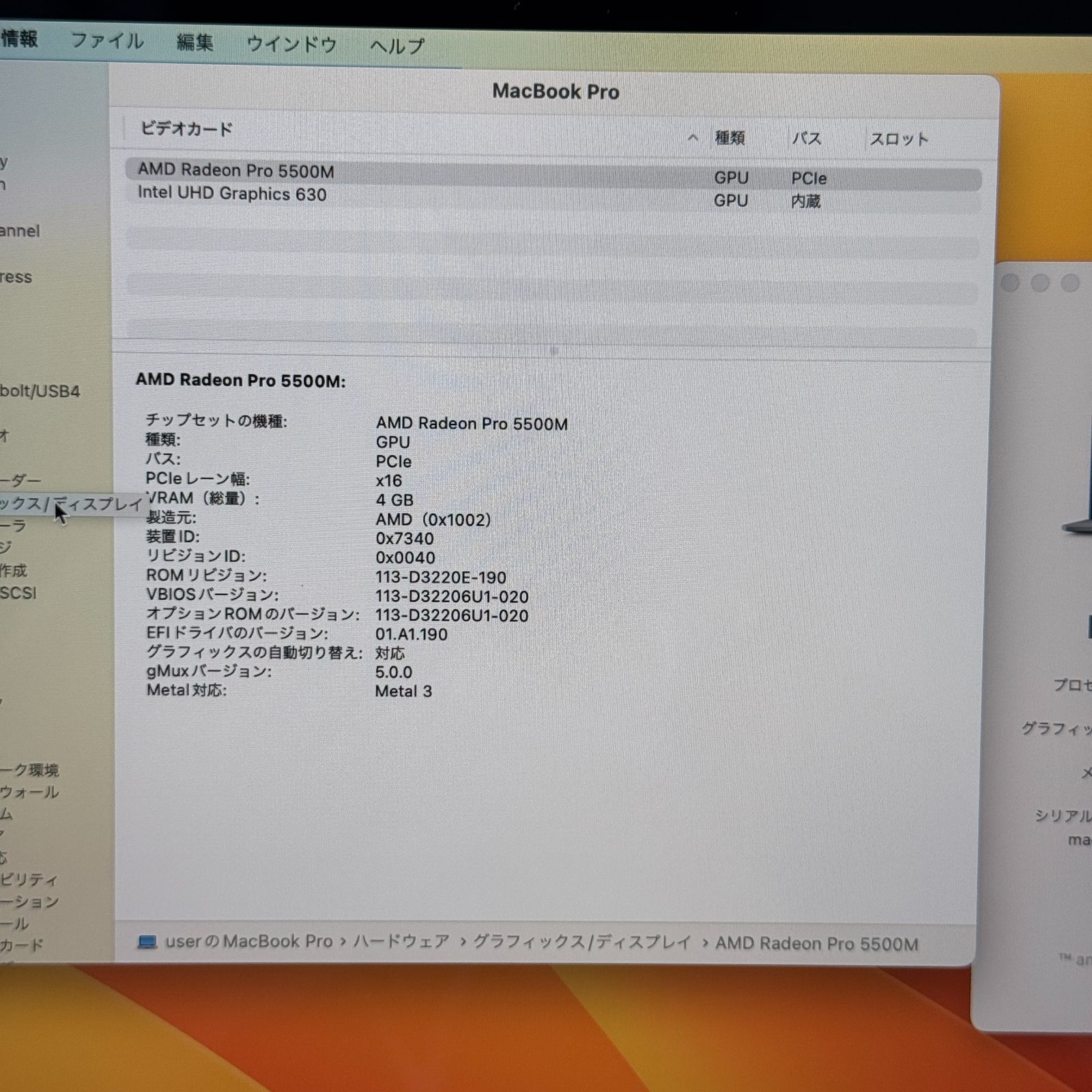The width and height of the screenshot is (1092, 1092).
Task: Click the 製造元 value AMD (0x1002)
Action: (x=433, y=519)
